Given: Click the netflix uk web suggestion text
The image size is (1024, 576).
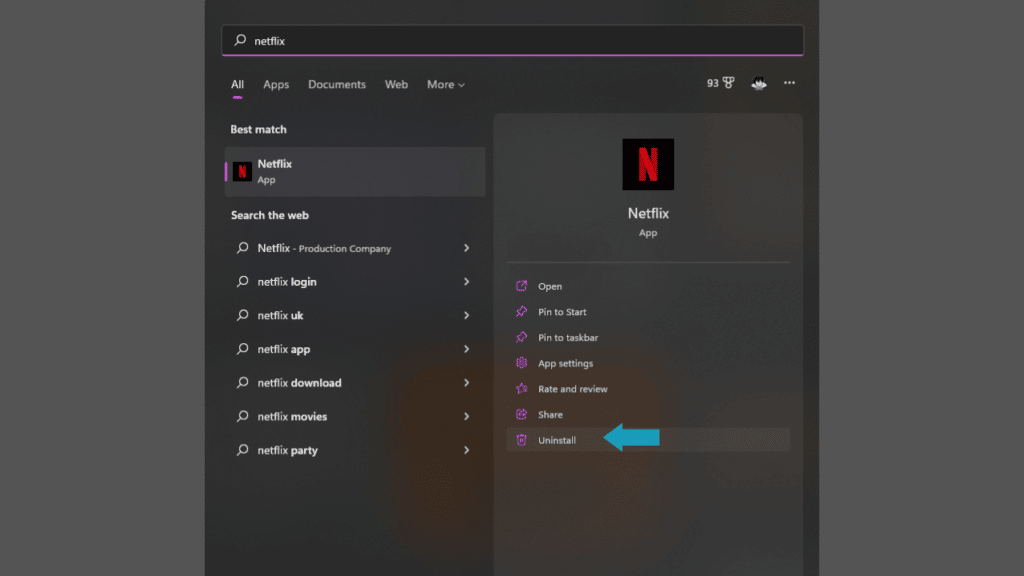Looking at the screenshot, I should coord(280,315).
